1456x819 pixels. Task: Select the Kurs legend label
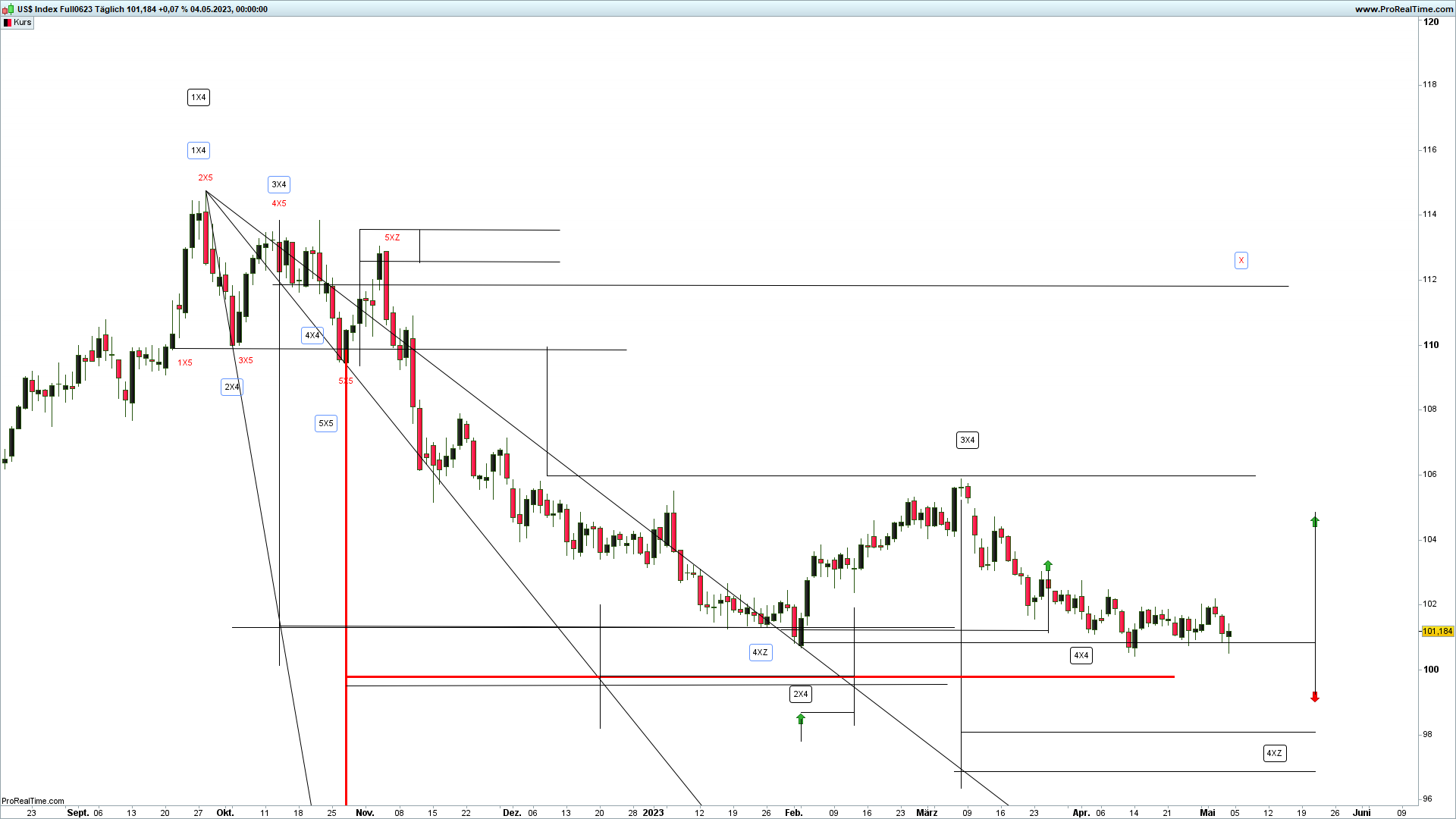[x=23, y=23]
